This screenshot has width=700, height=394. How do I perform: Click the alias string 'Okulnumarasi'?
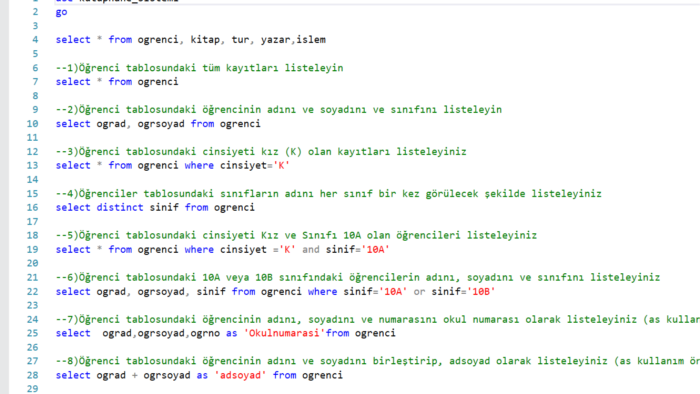point(284,333)
